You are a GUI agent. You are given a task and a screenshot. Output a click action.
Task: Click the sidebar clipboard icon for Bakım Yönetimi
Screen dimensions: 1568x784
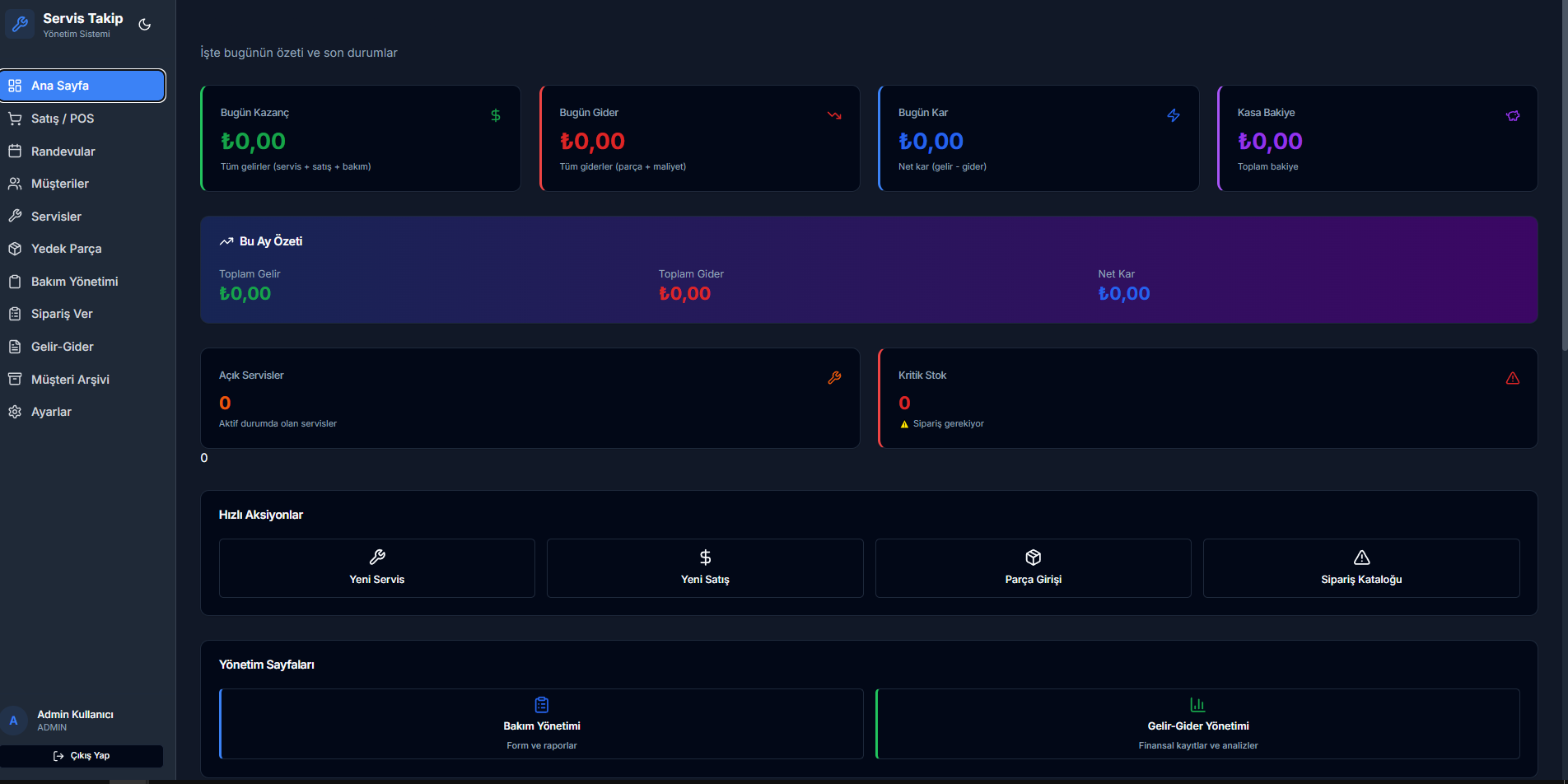[x=15, y=282]
